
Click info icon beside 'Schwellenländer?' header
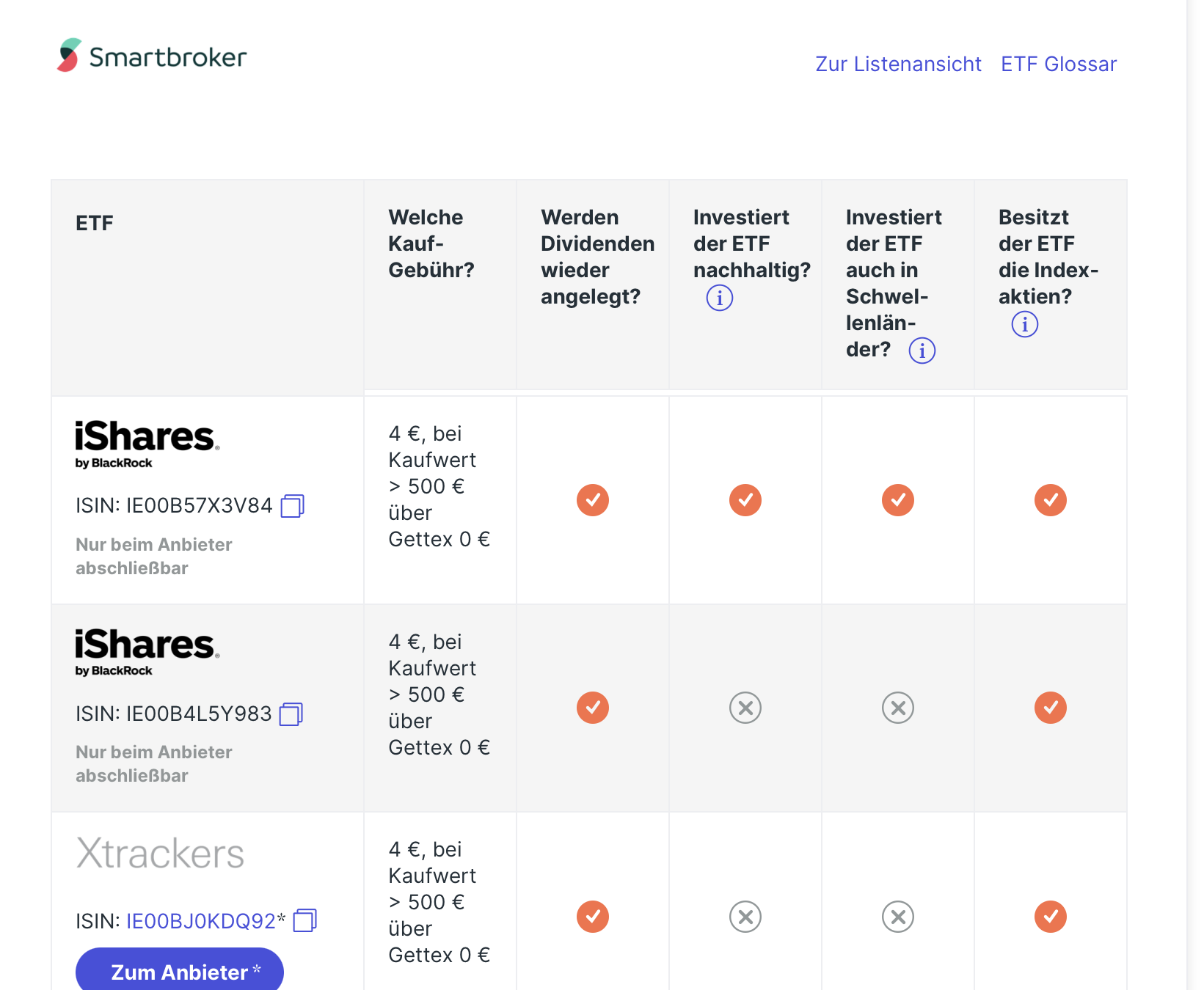[x=922, y=351]
